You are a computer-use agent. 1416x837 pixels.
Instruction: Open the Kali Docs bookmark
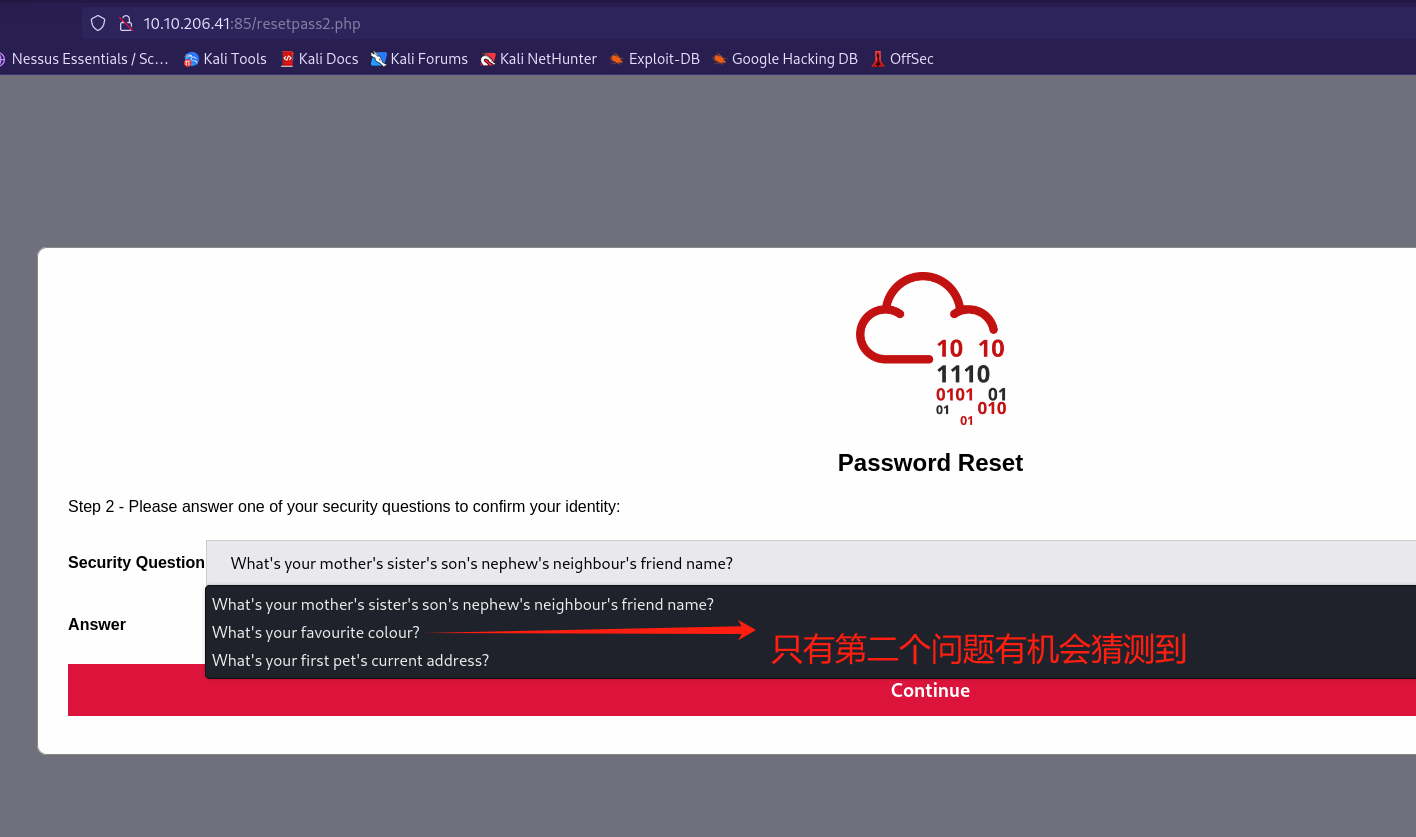point(319,59)
